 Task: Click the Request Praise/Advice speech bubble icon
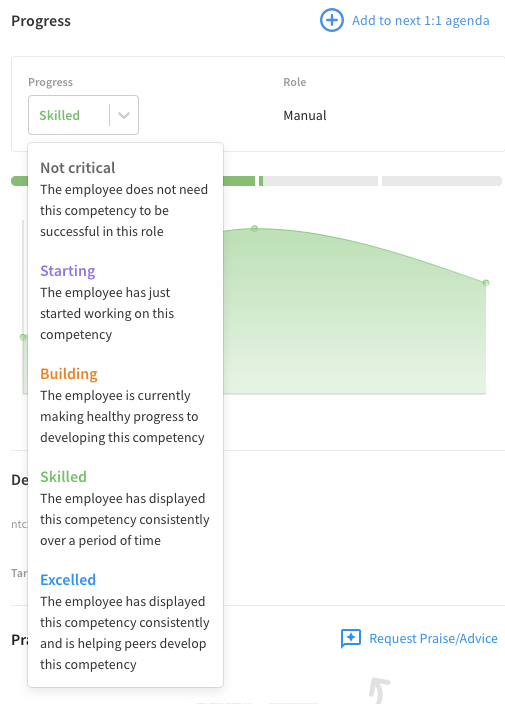pos(351,638)
